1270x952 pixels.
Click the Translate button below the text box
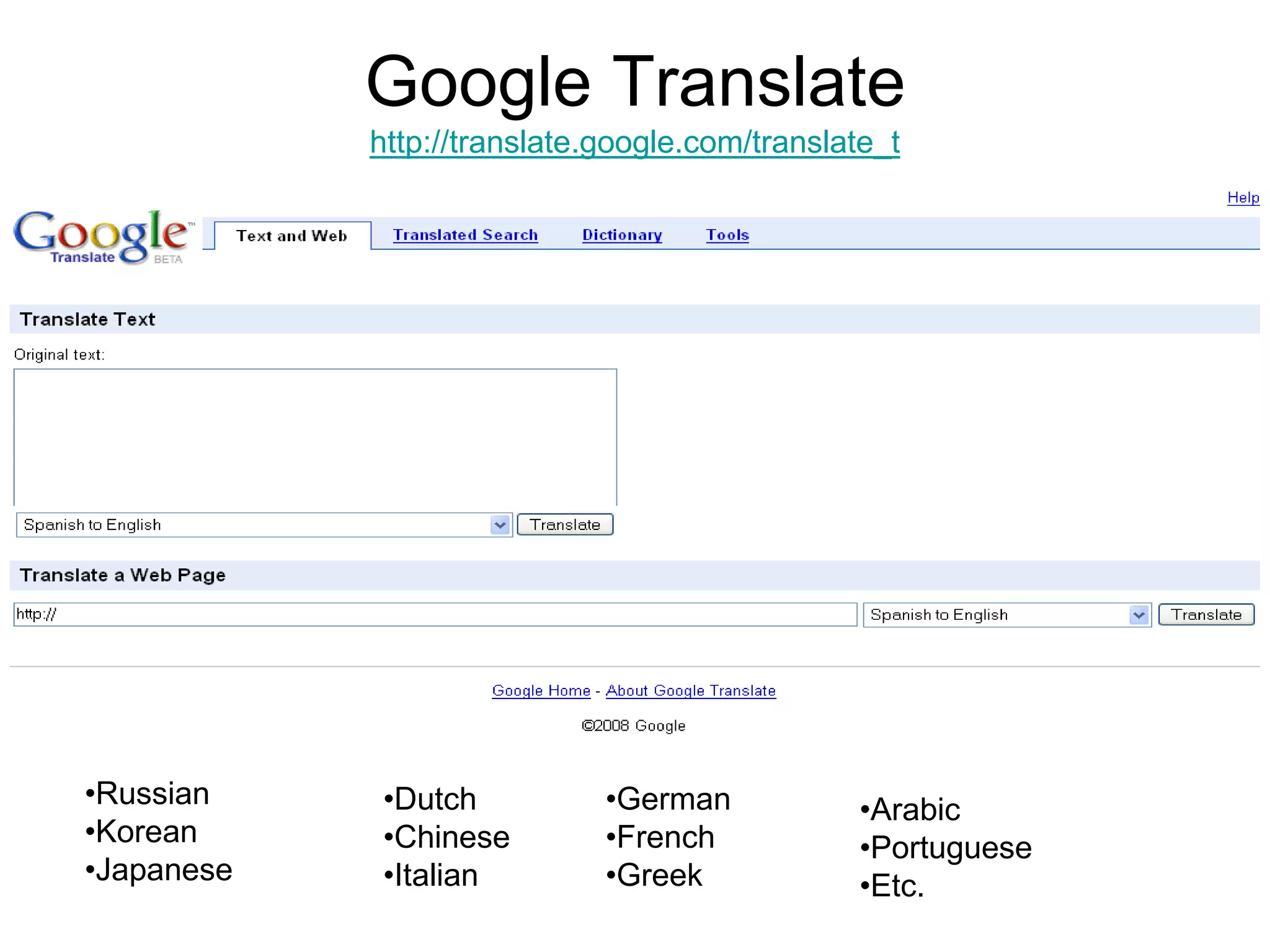(565, 525)
